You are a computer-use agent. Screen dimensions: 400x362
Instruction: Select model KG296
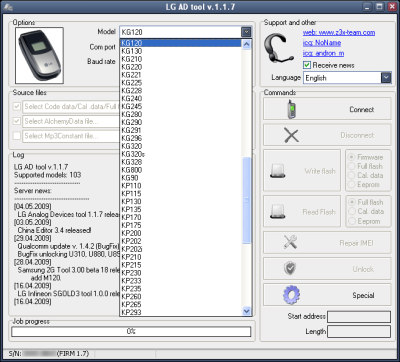pyautogui.click(x=180, y=138)
